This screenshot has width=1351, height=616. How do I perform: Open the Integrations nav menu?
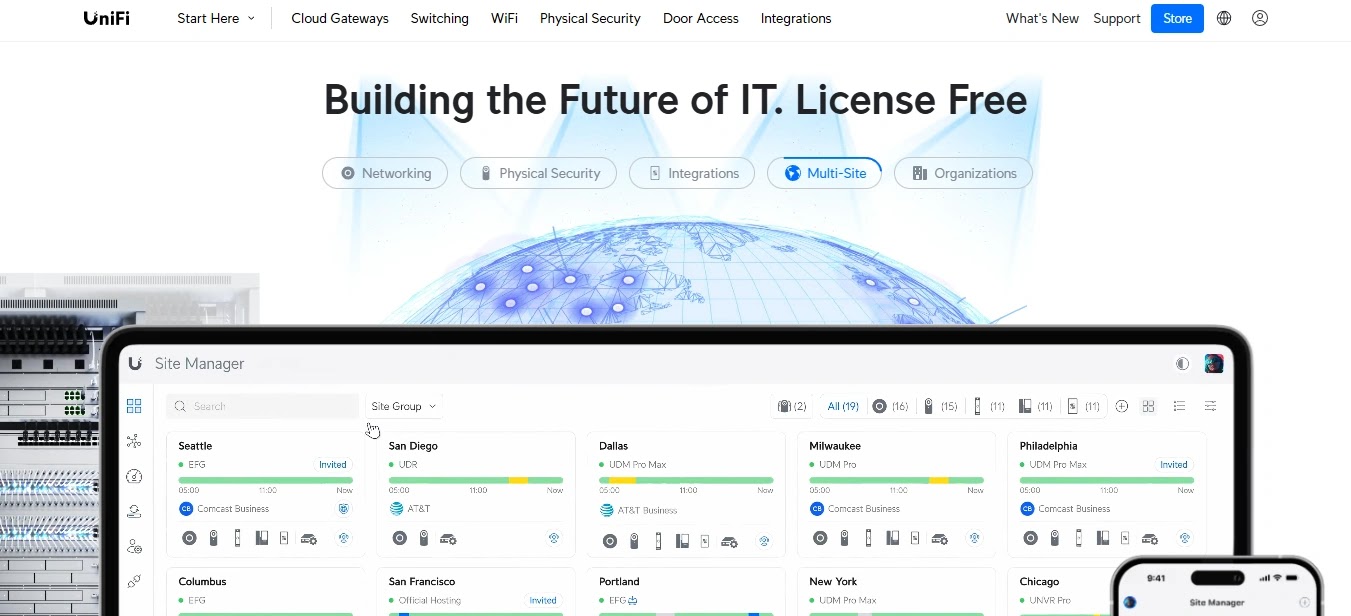coord(796,18)
